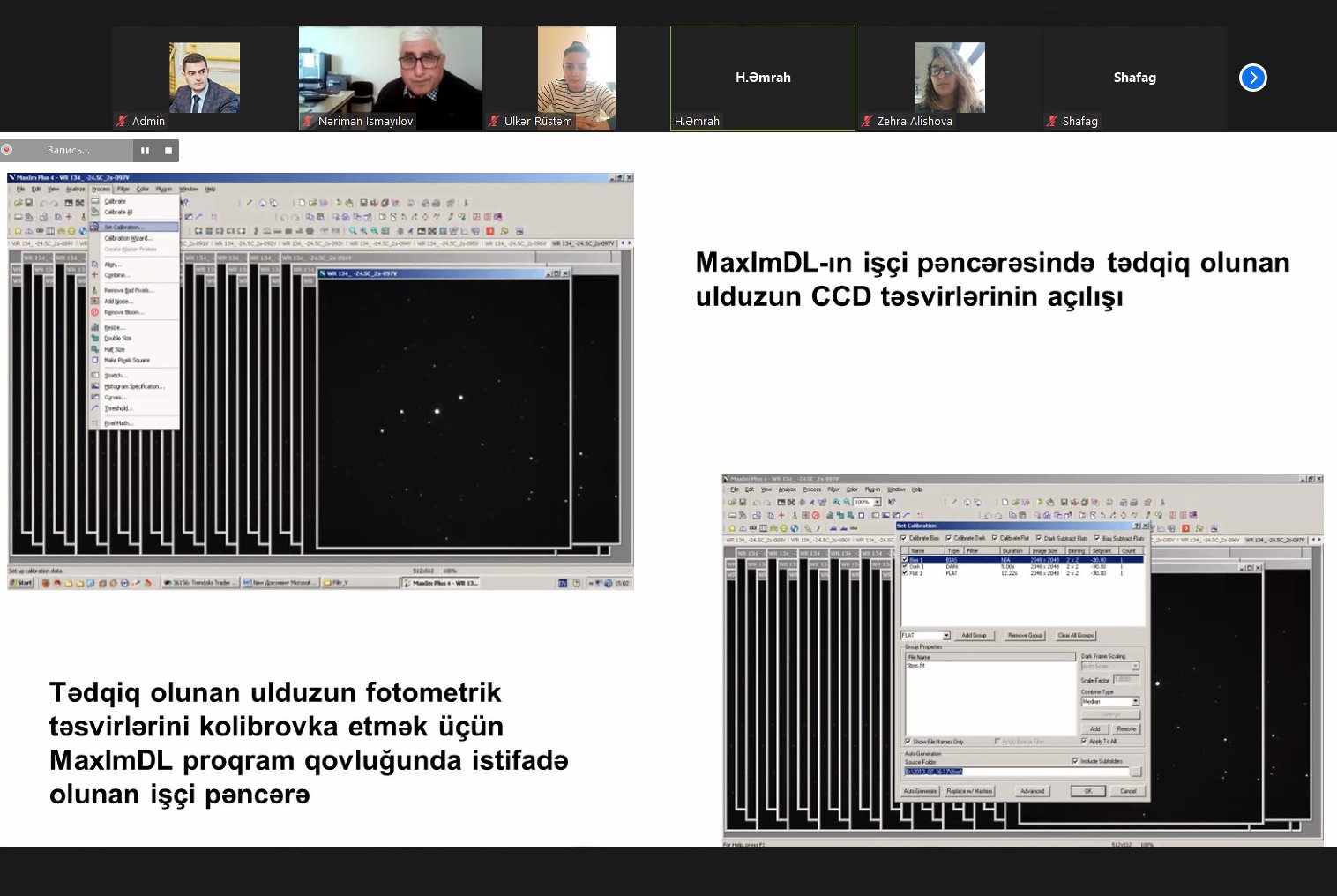Open the FLAT group type dropdown
The image size is (1337, 896).
click(946, 635)
